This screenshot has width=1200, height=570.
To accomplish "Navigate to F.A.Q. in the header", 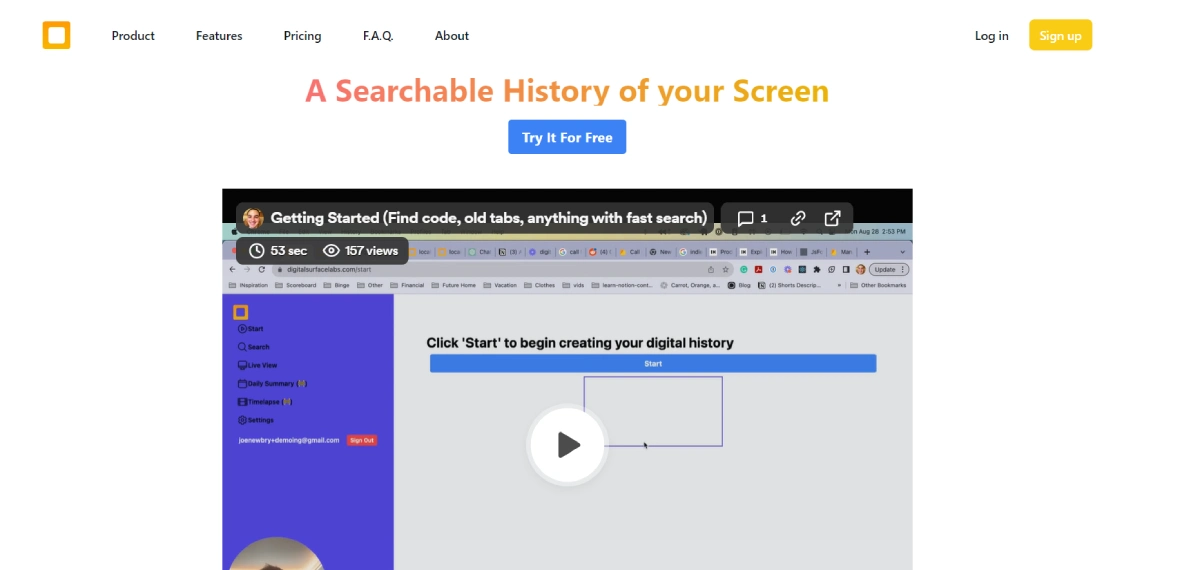I will click(x=378, y=36).
